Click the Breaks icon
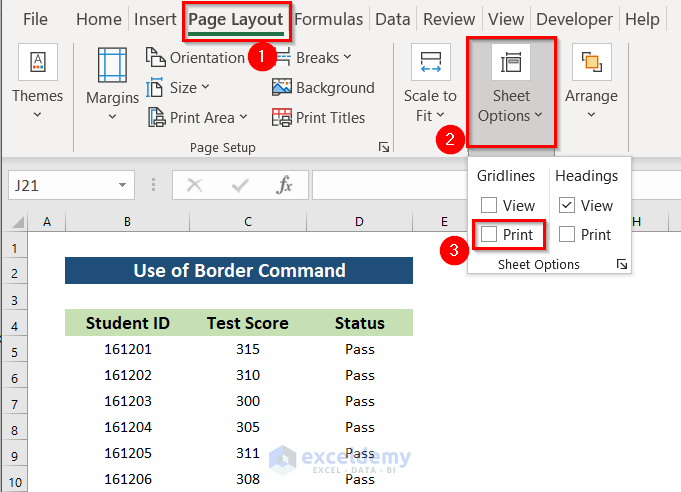The width and height of the screenshot is (681, 492). [x=283, y=57]
